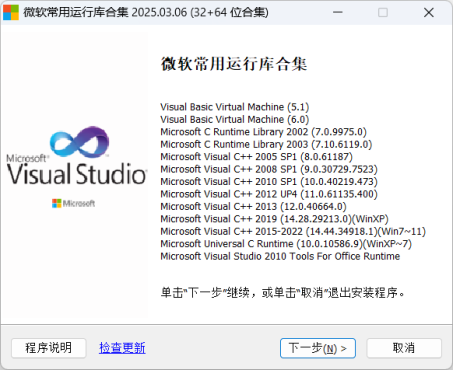Click the 取消 button
This screenshot has height=370, width=453.
pyautogui.click(x=404, y=348)
